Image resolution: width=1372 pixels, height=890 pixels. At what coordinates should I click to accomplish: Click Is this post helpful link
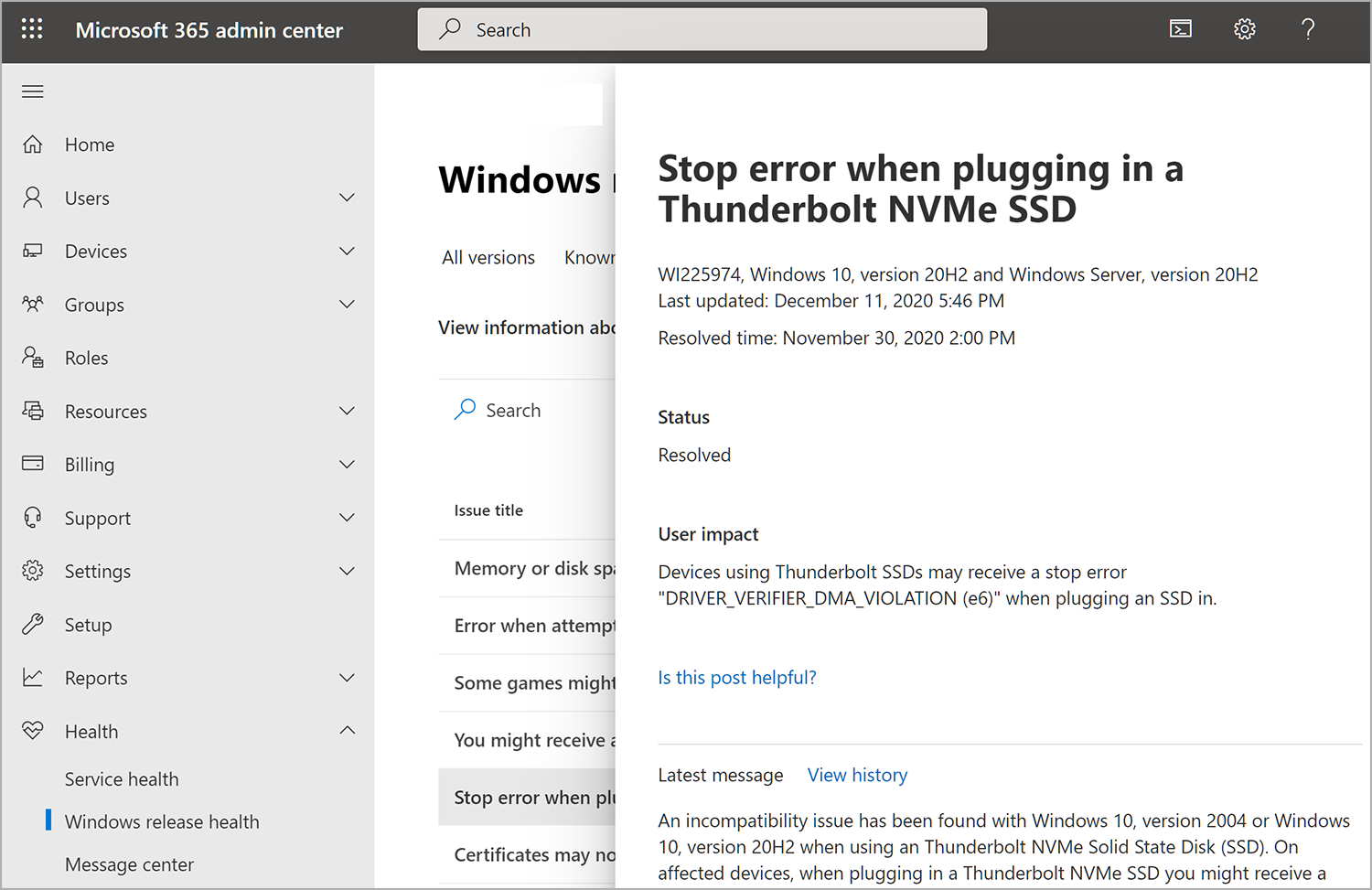pyautogui.click(x=736, y=677)
